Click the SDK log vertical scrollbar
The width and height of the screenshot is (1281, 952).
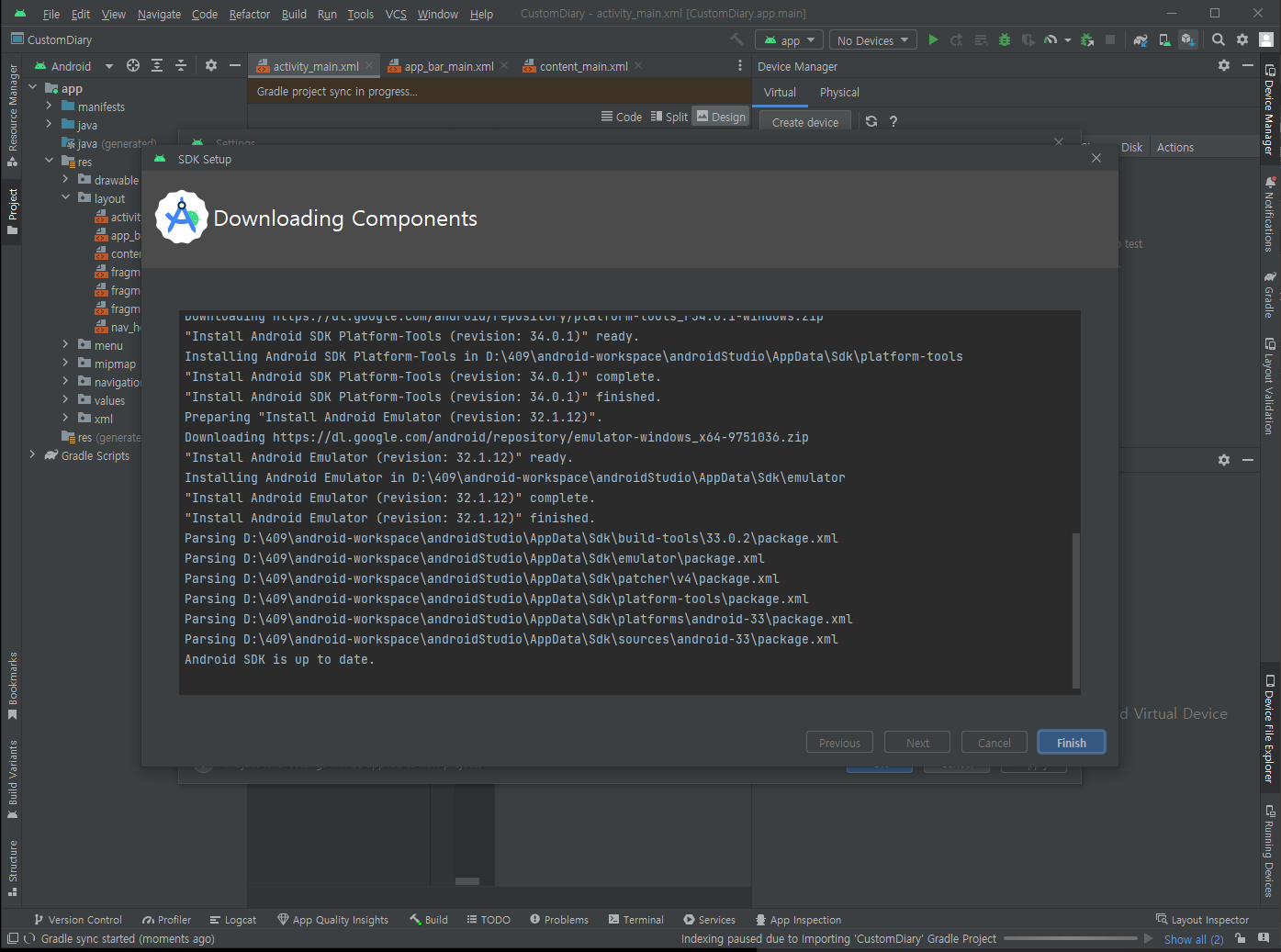pos(1075,610)
